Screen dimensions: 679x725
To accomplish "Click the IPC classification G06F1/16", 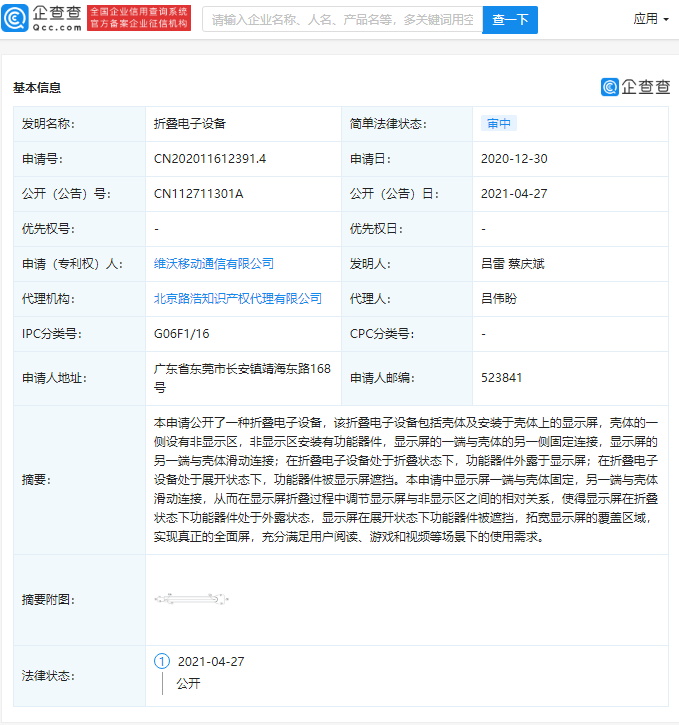I will [x=181, y=333].
